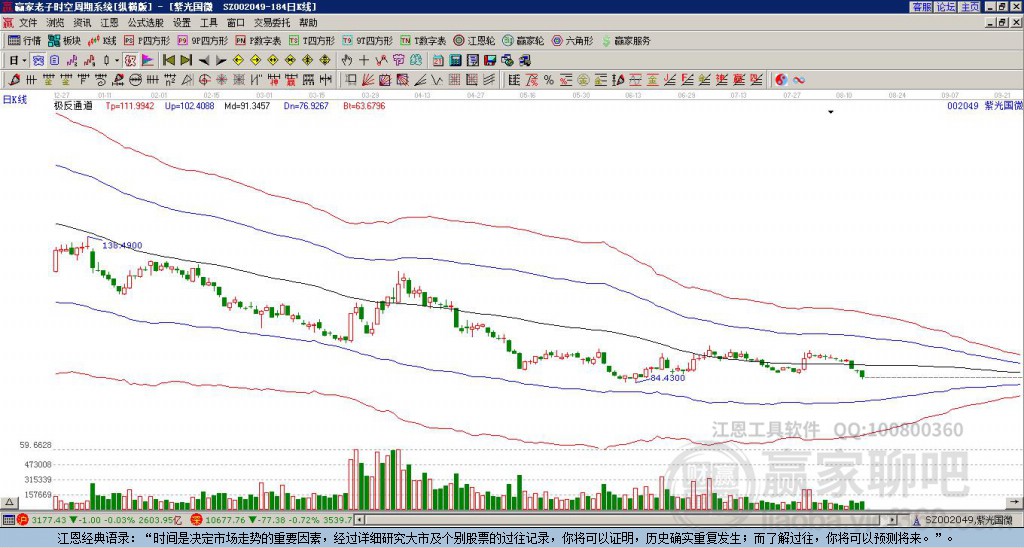Launch the 江恩轮 tool
This screenshot has height=548, width=1024.
click(474, 40)
